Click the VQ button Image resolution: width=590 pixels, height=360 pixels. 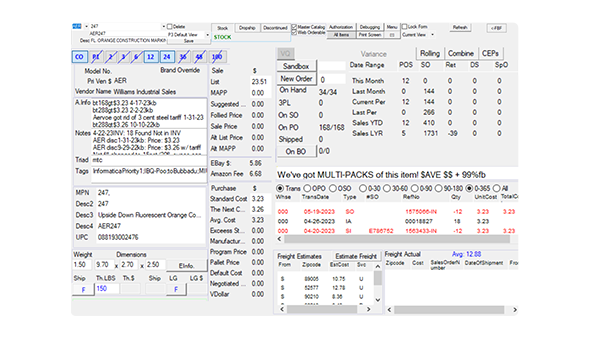(x=286, y=53)
